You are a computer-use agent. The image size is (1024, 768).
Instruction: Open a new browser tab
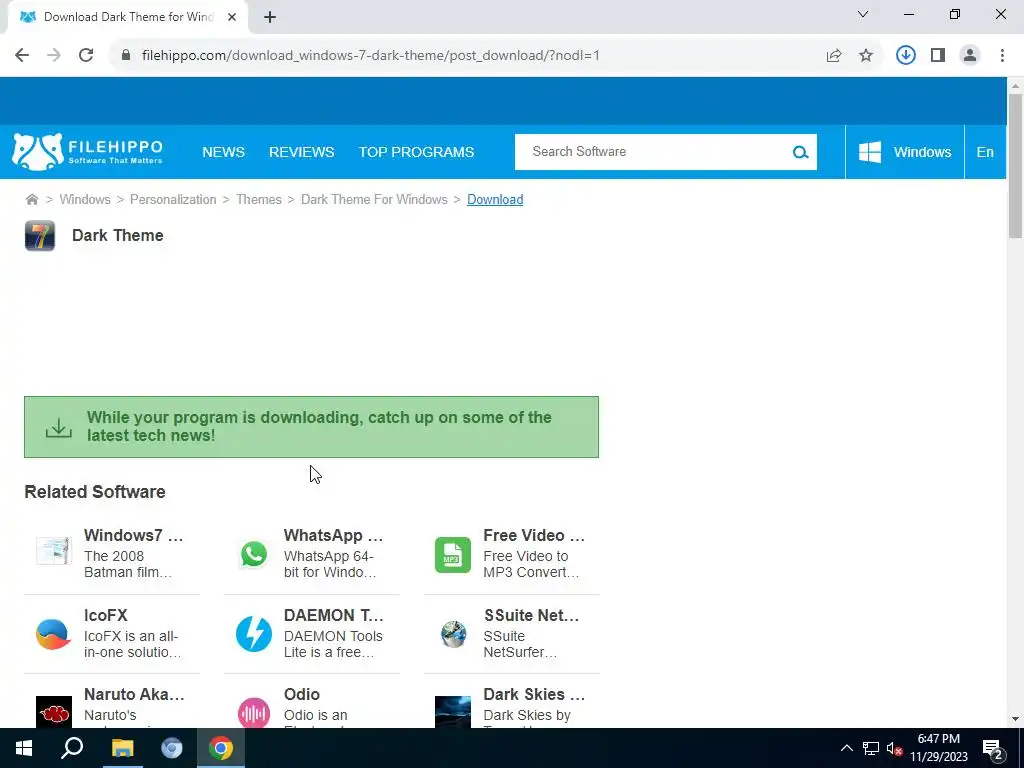point(270,17)
